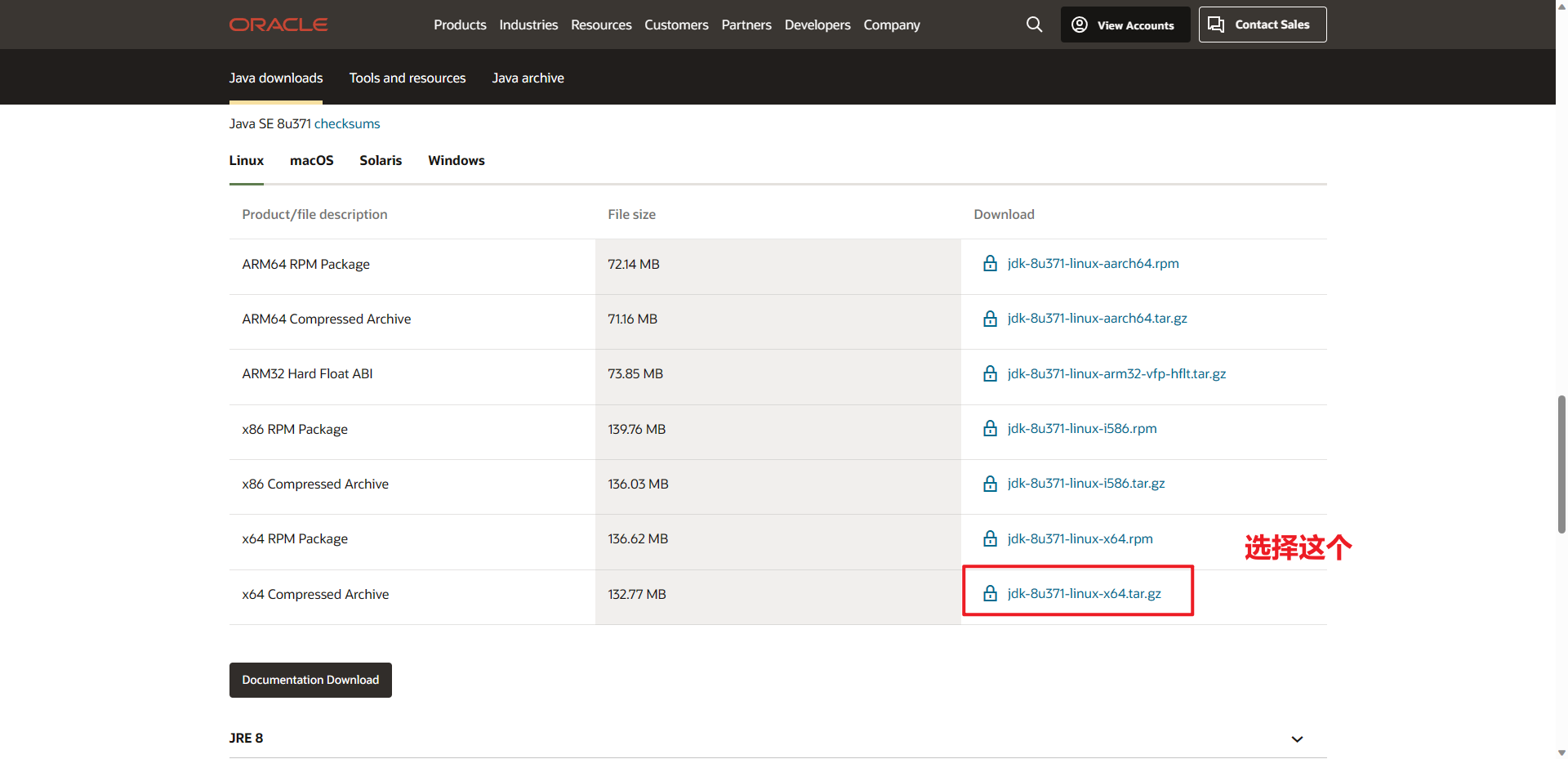Click x86 RPM Package description

(x=295, y=429)
